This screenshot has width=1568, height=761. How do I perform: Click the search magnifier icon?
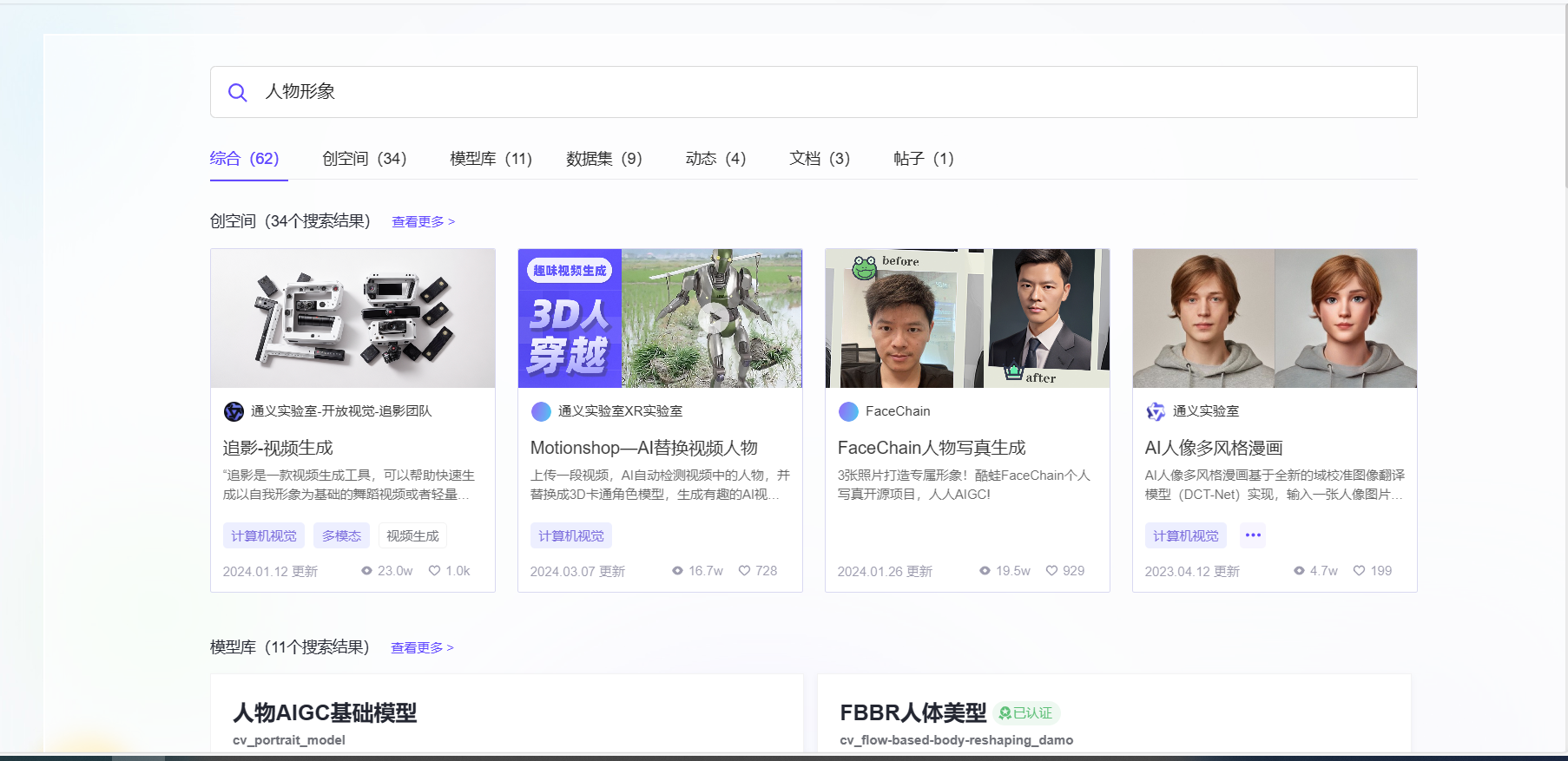(x=237, y=93)
